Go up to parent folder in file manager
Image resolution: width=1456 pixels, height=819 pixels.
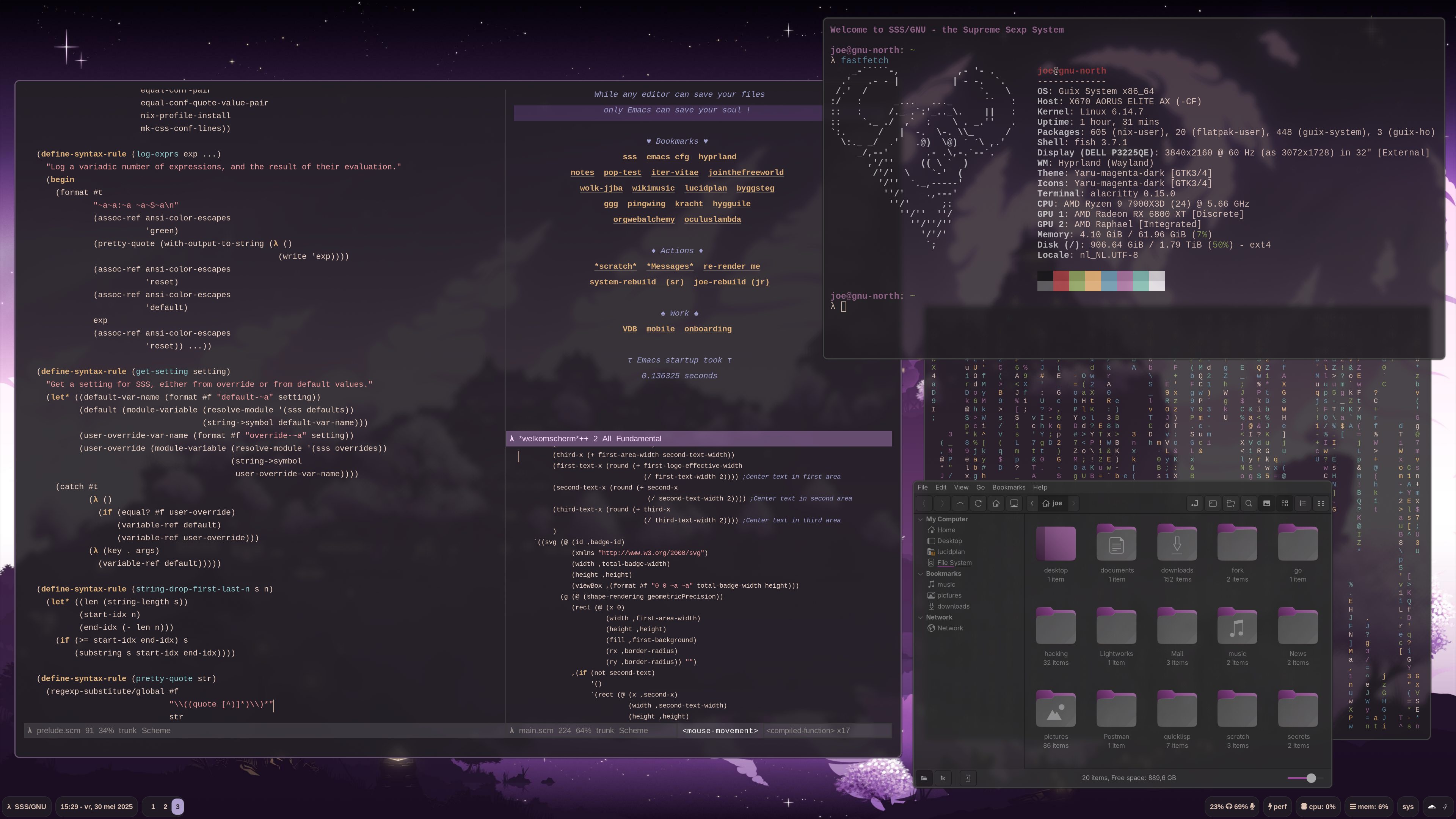[x=960, y=503]
